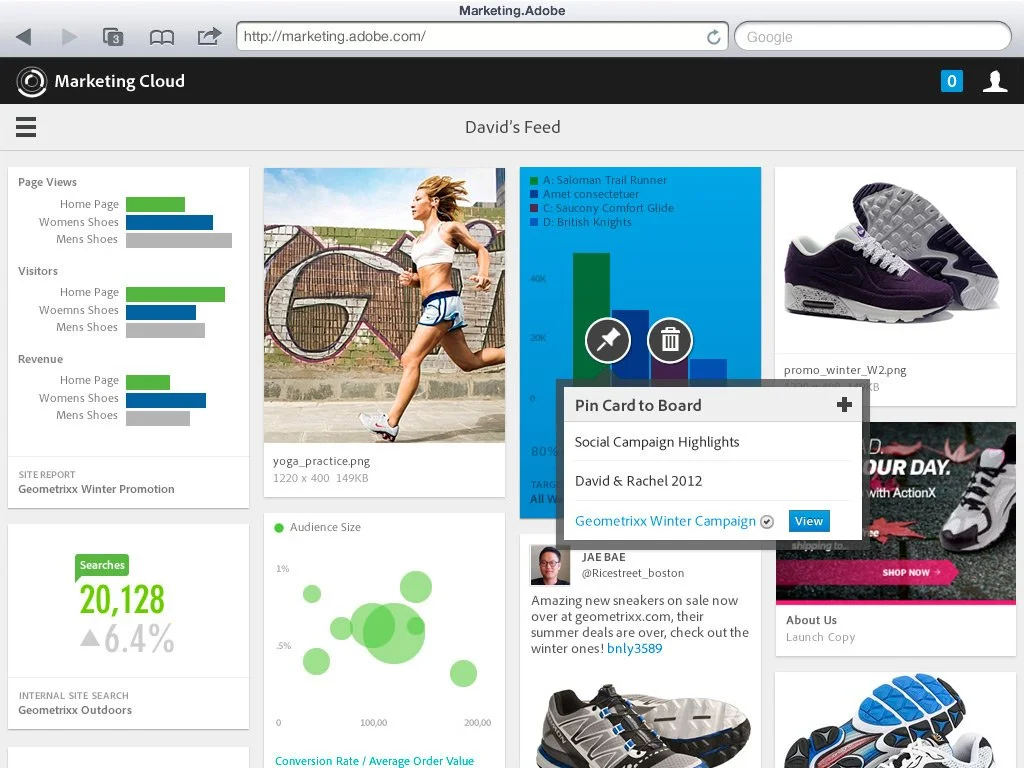
Task: Click the Pin Card to Board header
Action: [x=638, y=406]
